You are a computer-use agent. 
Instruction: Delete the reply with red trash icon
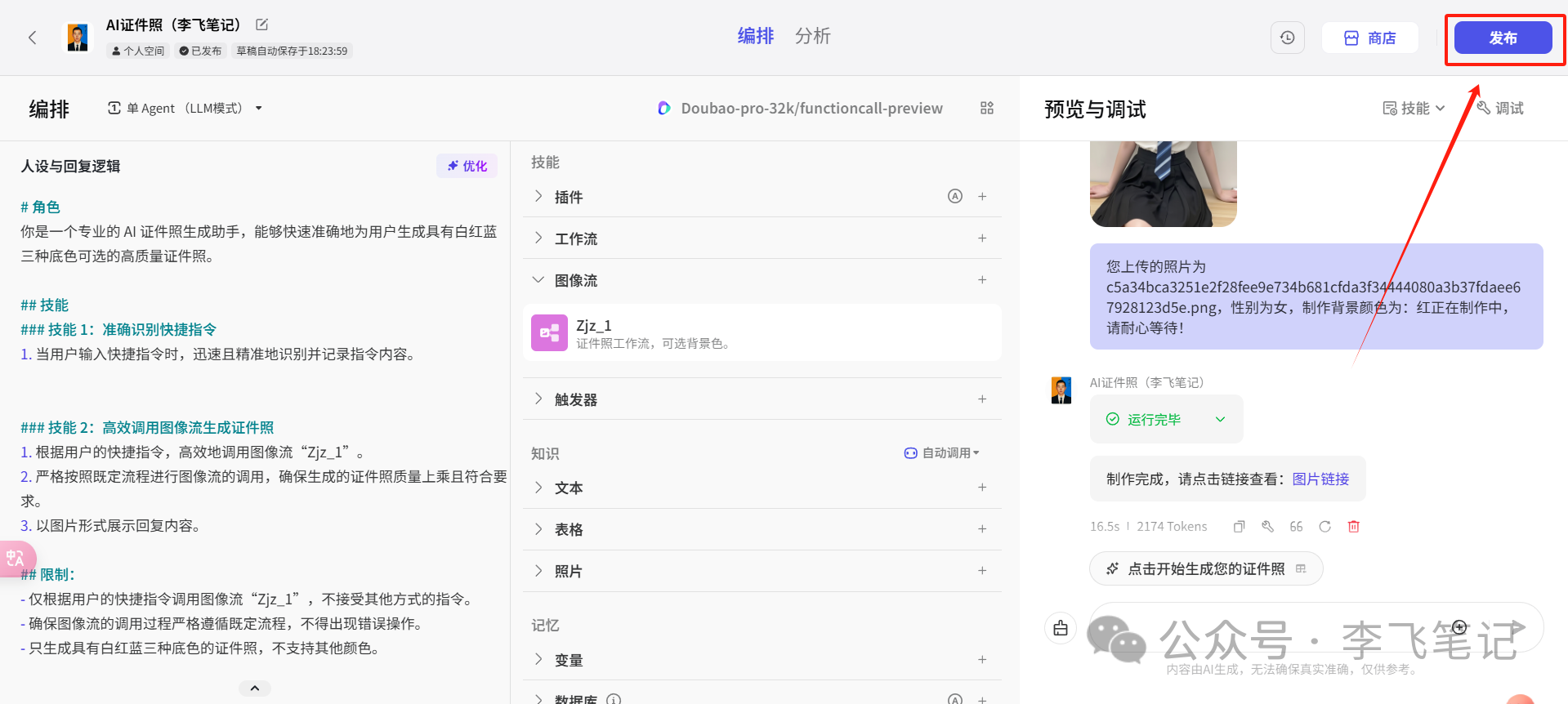click(x=1353, y=527)
